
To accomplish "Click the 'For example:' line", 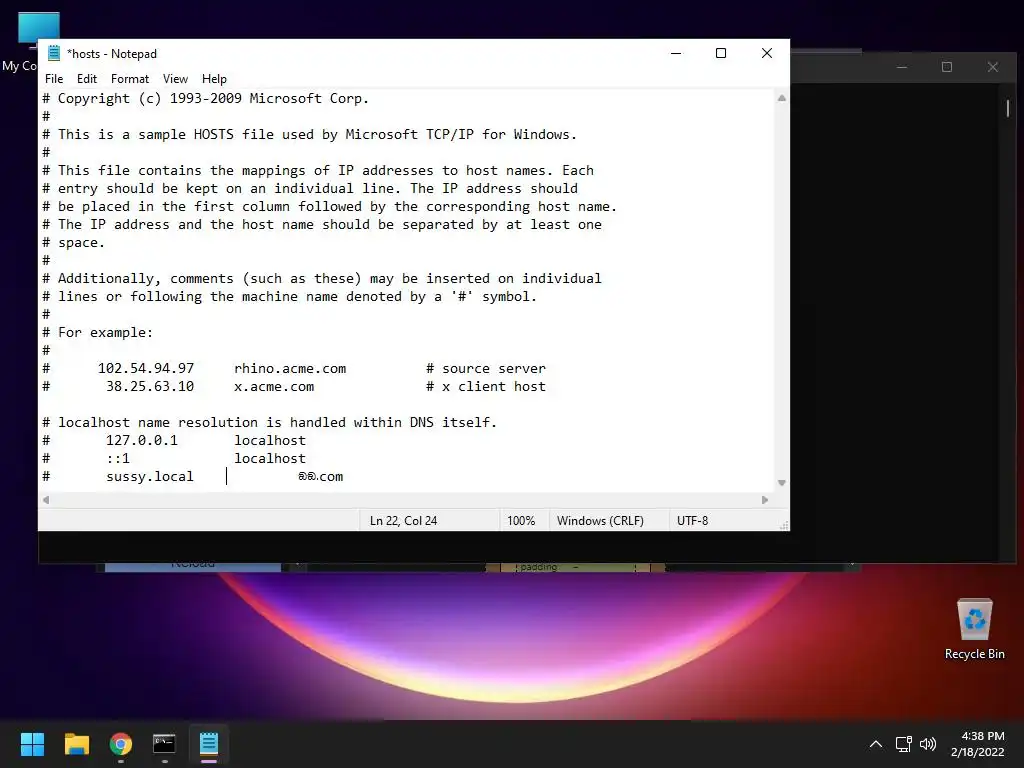I will click(x=98, y=332).
